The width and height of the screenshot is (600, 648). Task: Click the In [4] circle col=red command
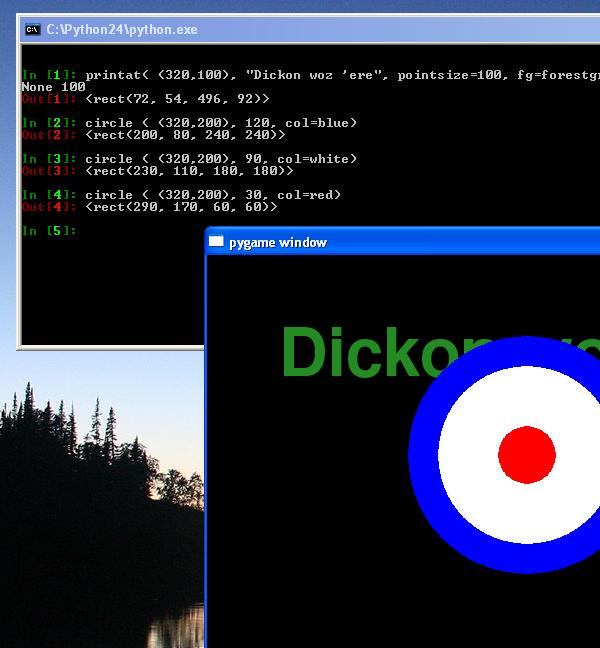[213, 195]
